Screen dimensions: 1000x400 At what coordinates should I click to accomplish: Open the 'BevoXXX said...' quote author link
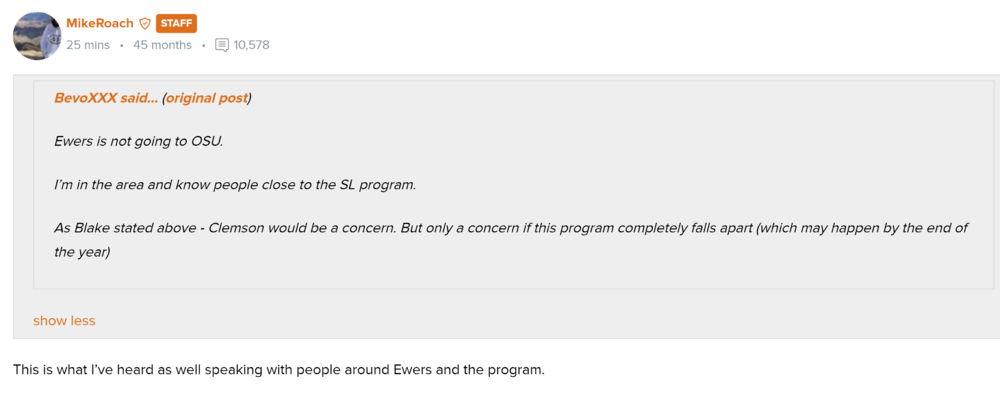[x=105, y=98]
